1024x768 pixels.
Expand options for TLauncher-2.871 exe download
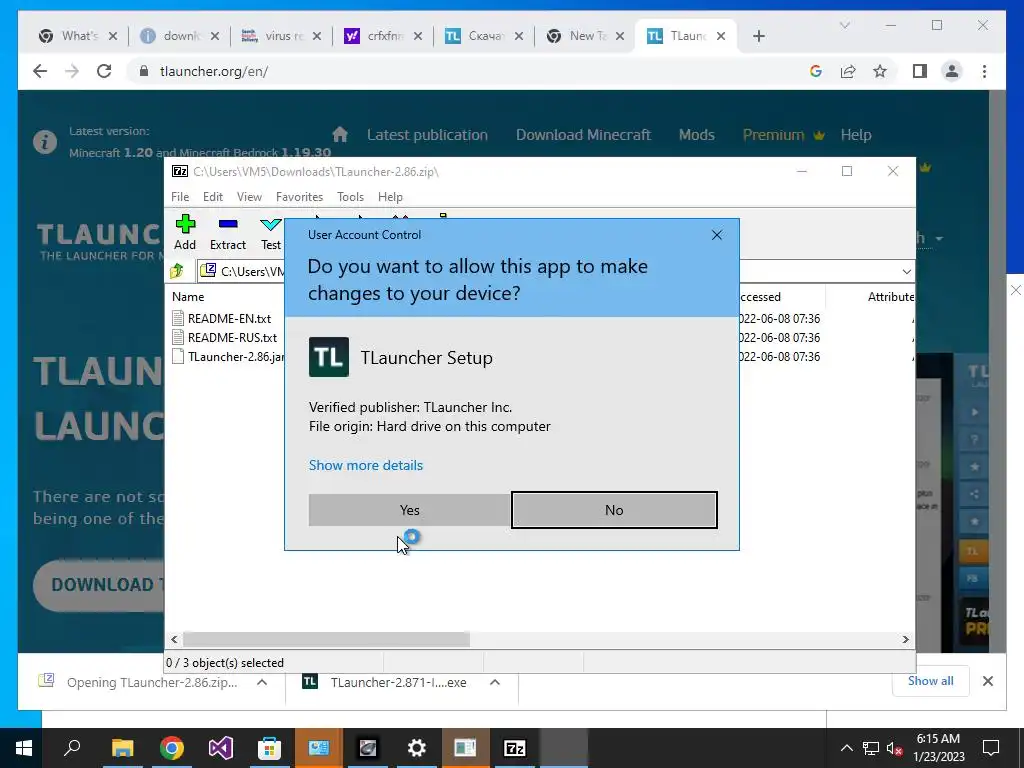coord(495,682)
